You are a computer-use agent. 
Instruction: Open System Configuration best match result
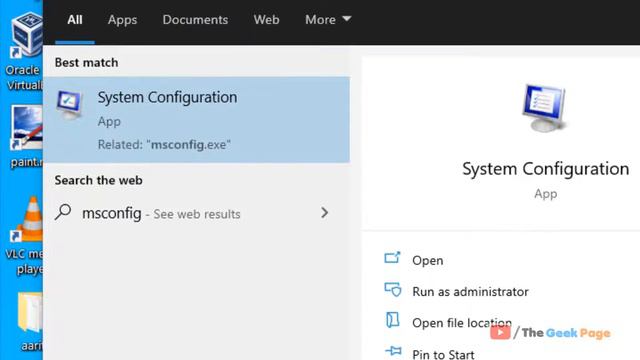pyautogui.click(x=196, y=120)
